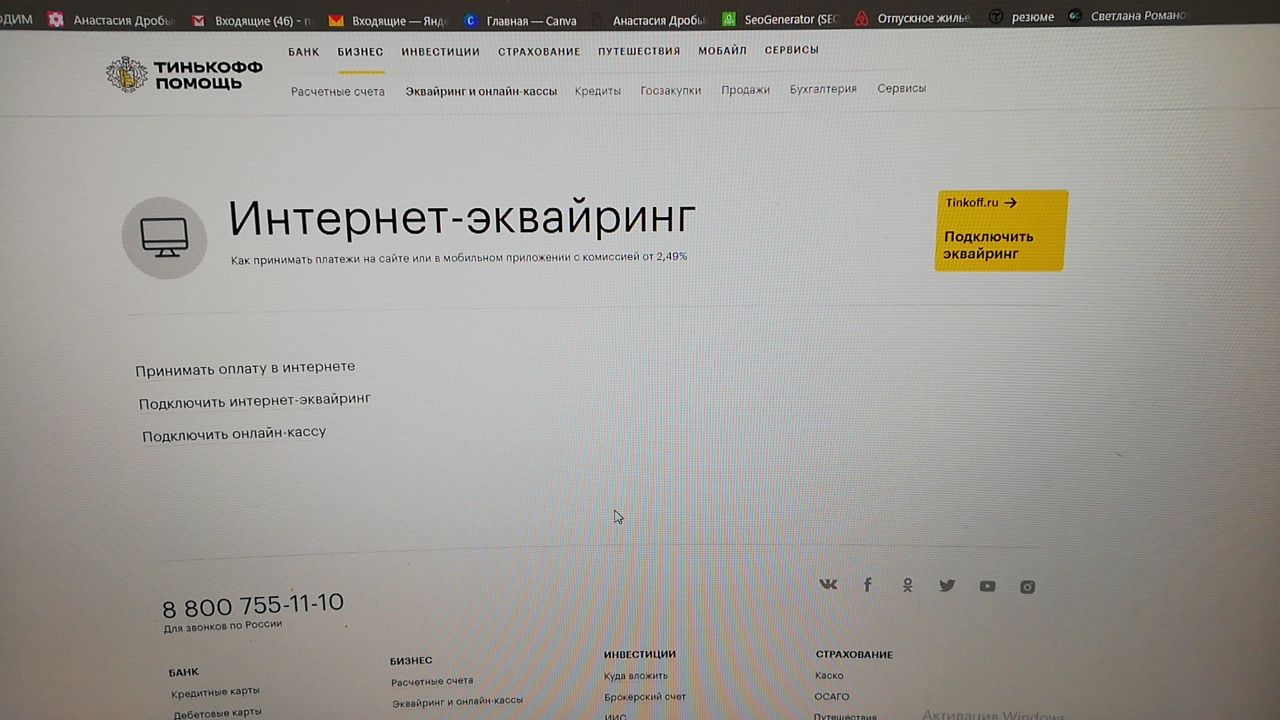The height and width of the screenshot is (720, 1280).
Task: Open footer link Каско
Action: [x=829, y=676]
